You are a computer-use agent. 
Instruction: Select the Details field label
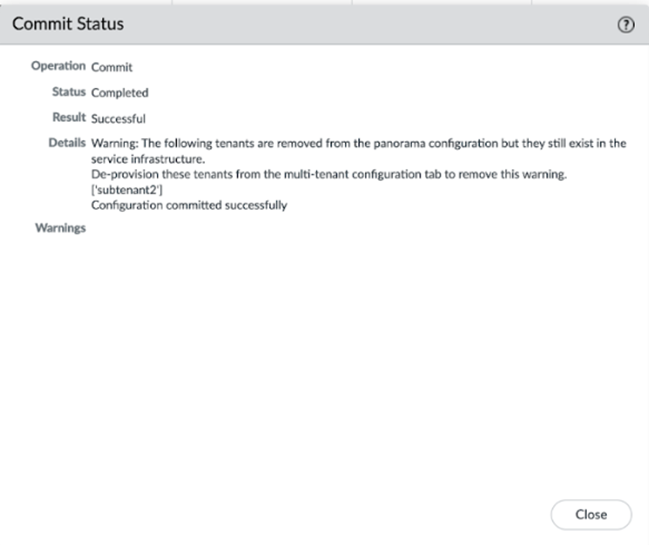66,143
